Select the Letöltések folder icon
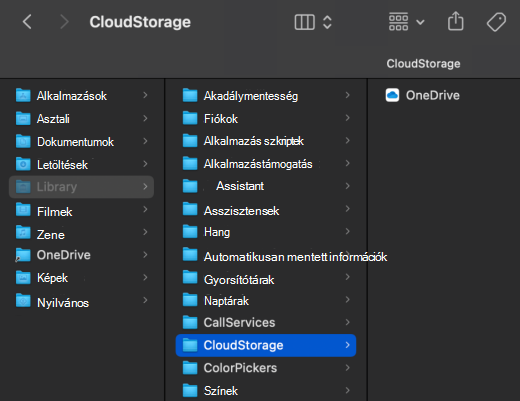The height and width of the screenshot is (401, 520). [23, 164]
